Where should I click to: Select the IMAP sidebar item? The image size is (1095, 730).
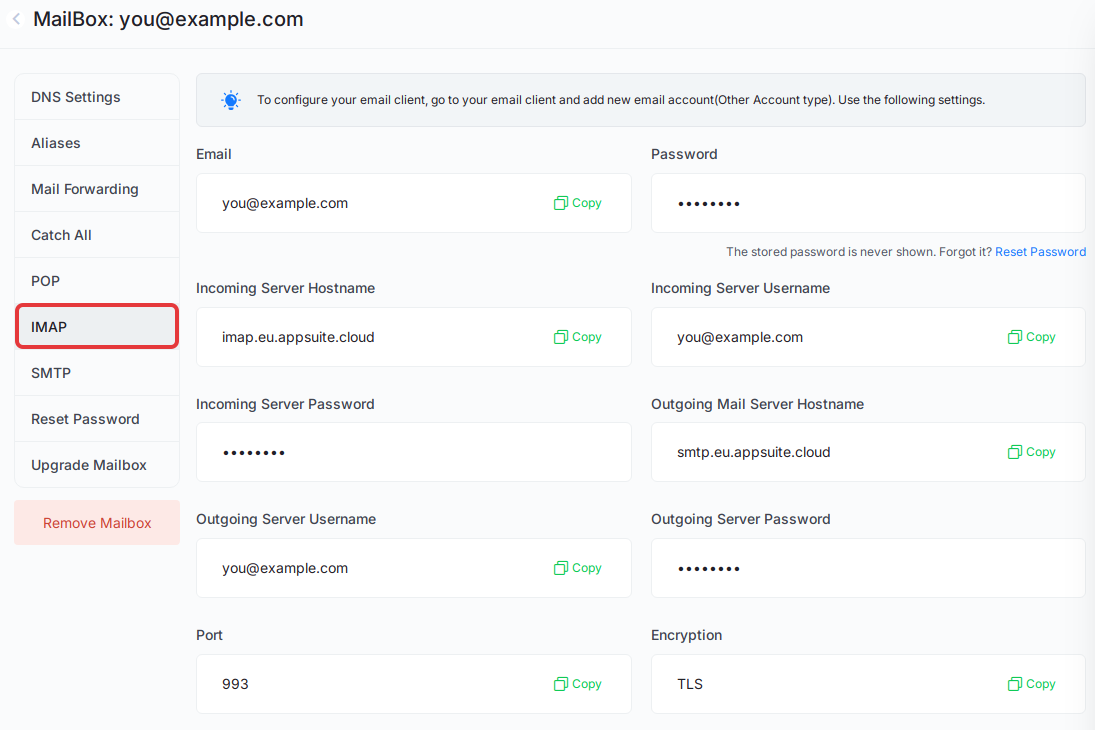tap(97, 326)
